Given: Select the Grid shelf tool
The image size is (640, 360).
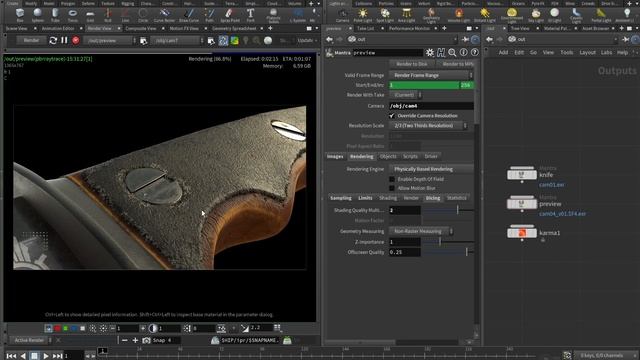Looking at the screenshot, I should click(x=90, y=15).
